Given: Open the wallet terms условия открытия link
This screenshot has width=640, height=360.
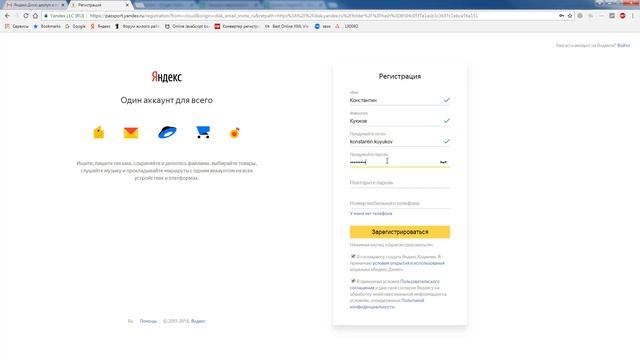Looking at the screenshot, I should point(409,263).
